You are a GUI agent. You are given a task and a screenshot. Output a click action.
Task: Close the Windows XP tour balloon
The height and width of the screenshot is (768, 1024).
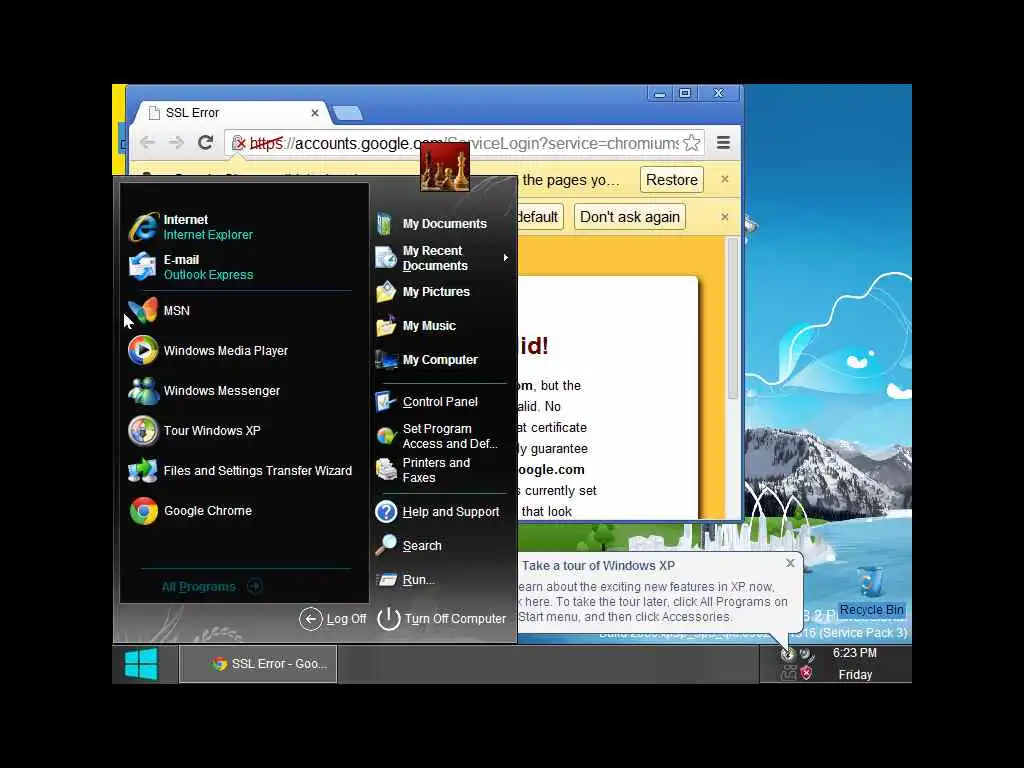tap(790, 563)
